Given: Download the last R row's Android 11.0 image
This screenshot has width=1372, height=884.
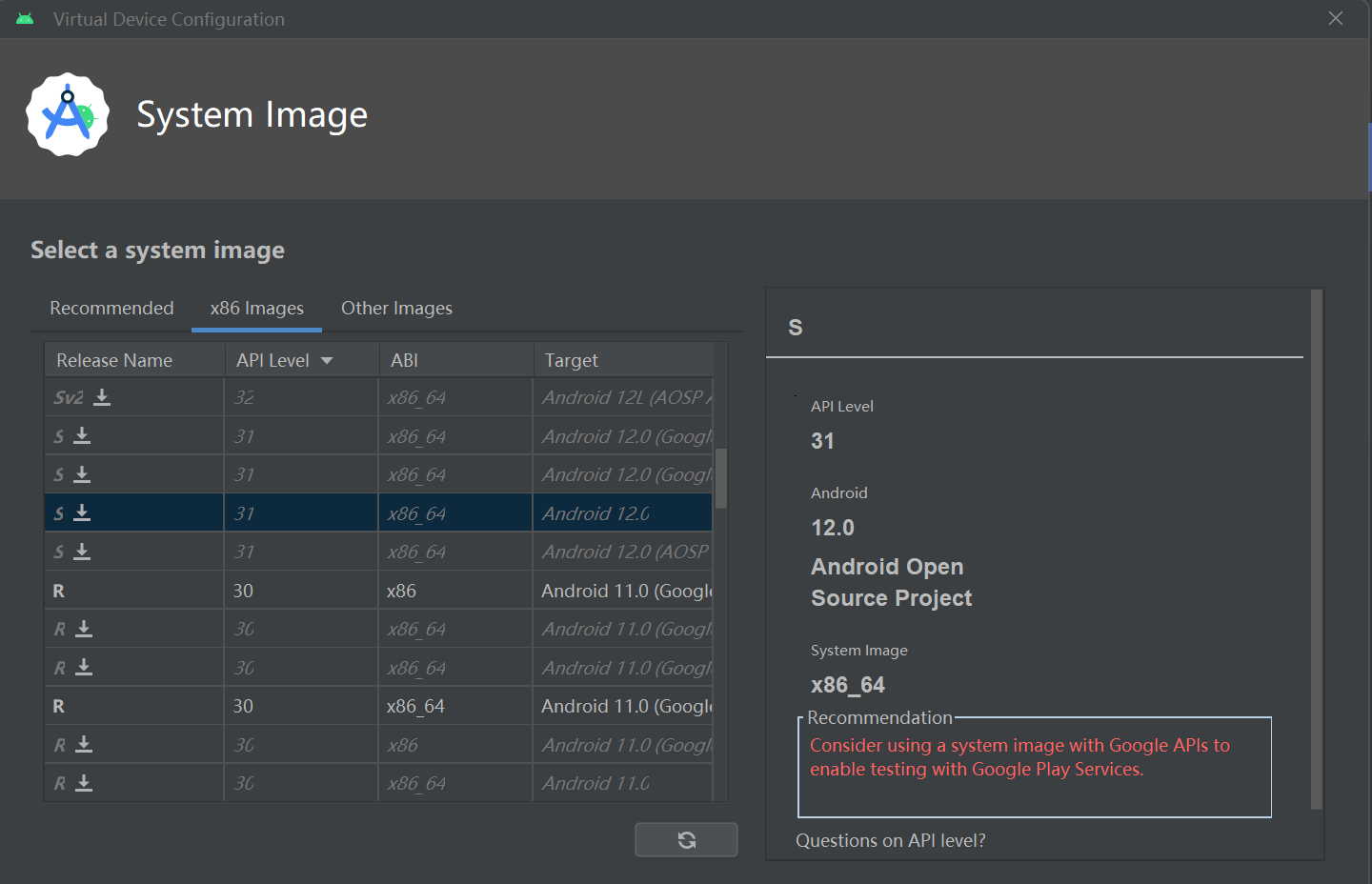Looking at the screenshot, I should click(x=84, y=783).
